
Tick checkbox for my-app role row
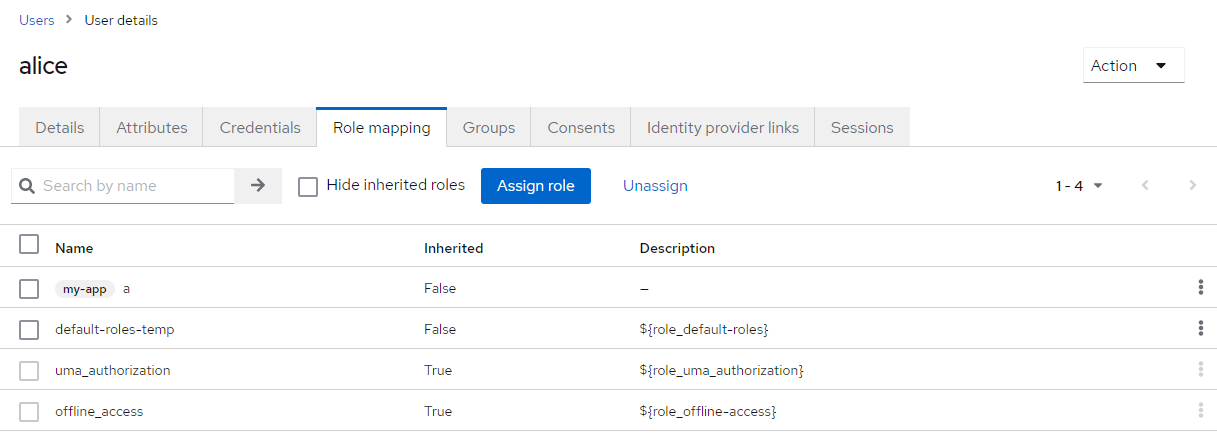pos(29,289)
